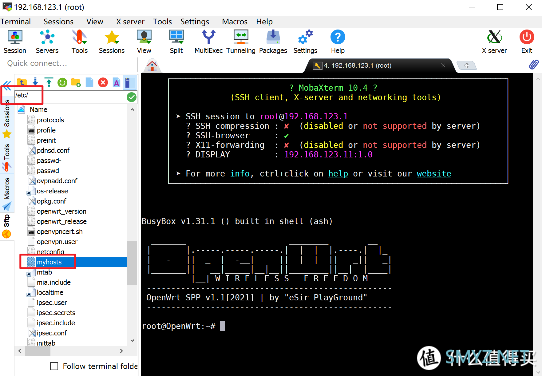The height and width of the screenshot is (376, 542).
Task: Open the Help menu
Action: pyautogui.click(x=264, y=21)
